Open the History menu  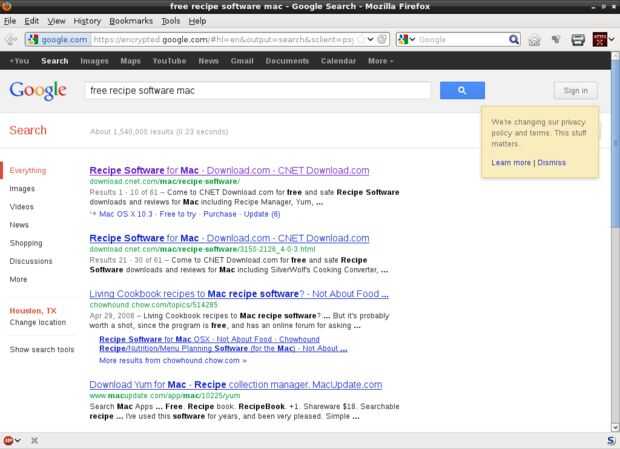pos(87,21)
